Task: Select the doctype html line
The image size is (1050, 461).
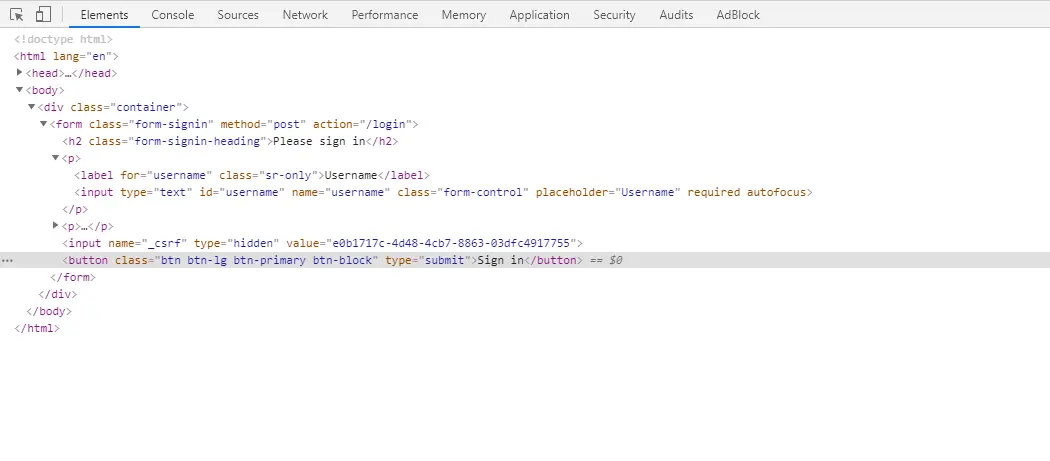Action: pos(64,40)
